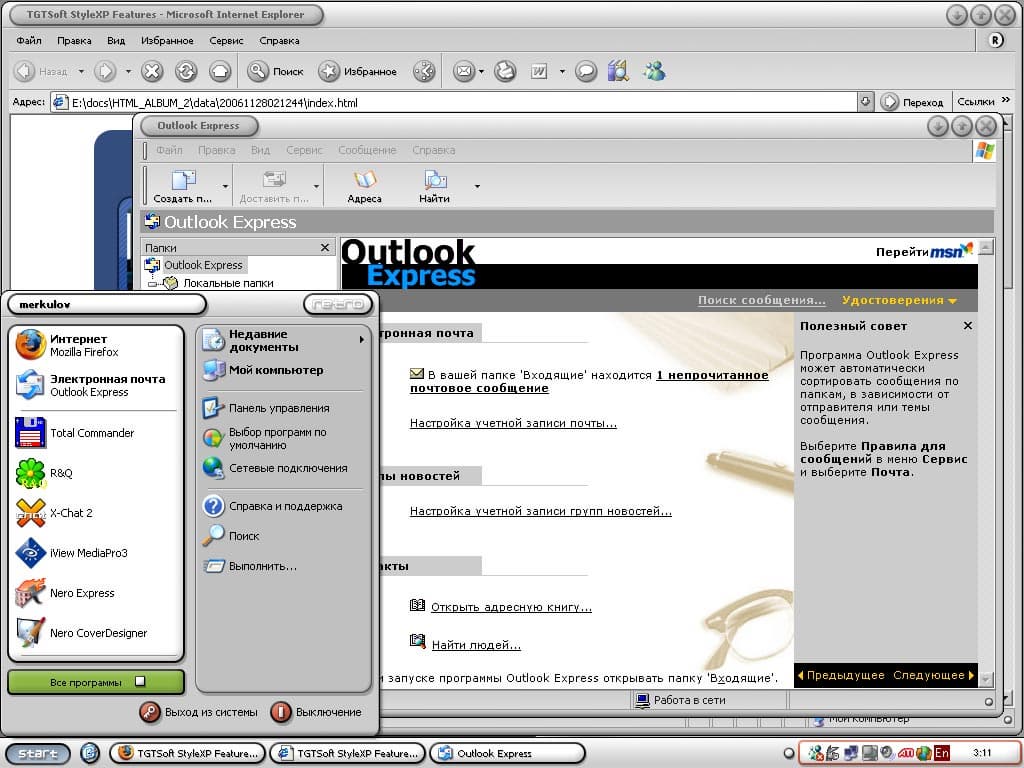
Task: Click the Back arrow in Internet Explorer
Action: [25, 71]
